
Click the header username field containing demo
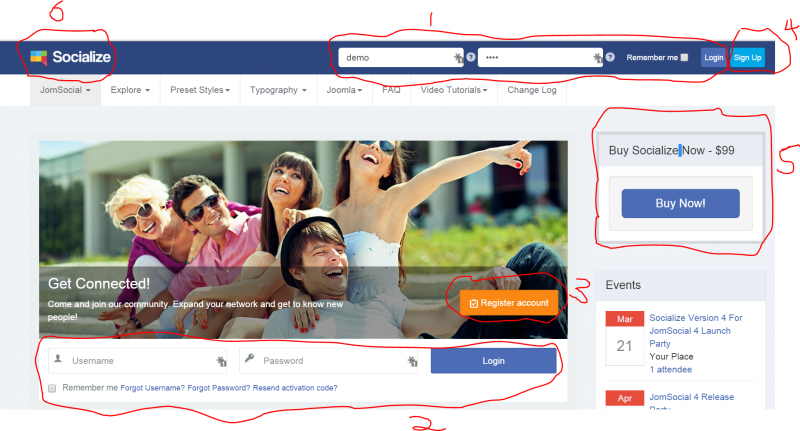(x=401, y=58)
